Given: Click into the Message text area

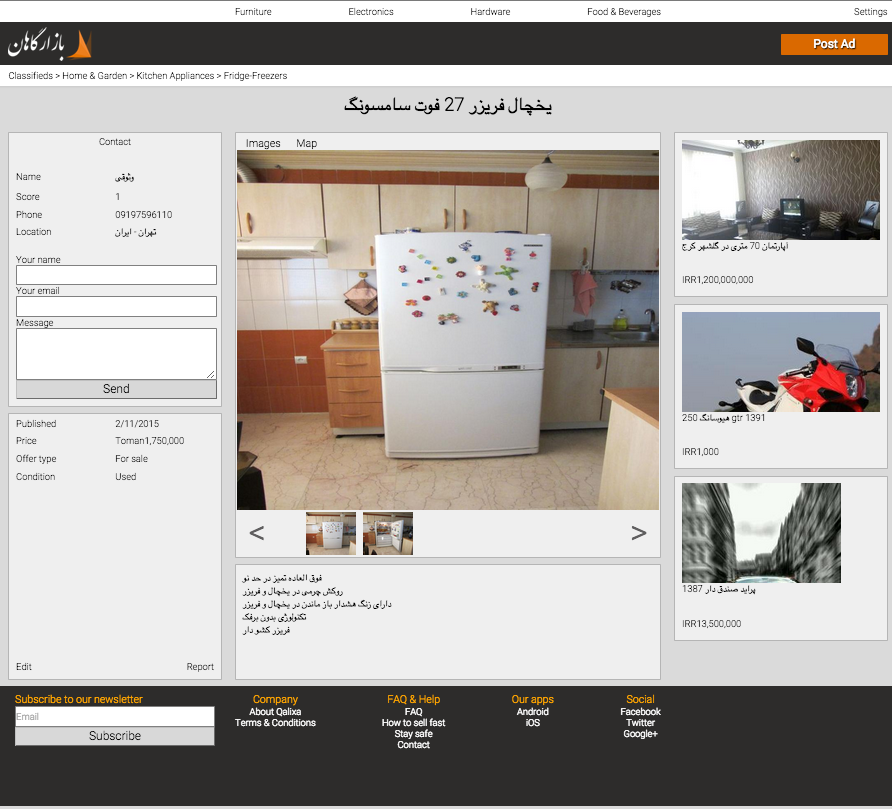Looking at the screenshot, I should pyautogui.click(x=116, y=353).
